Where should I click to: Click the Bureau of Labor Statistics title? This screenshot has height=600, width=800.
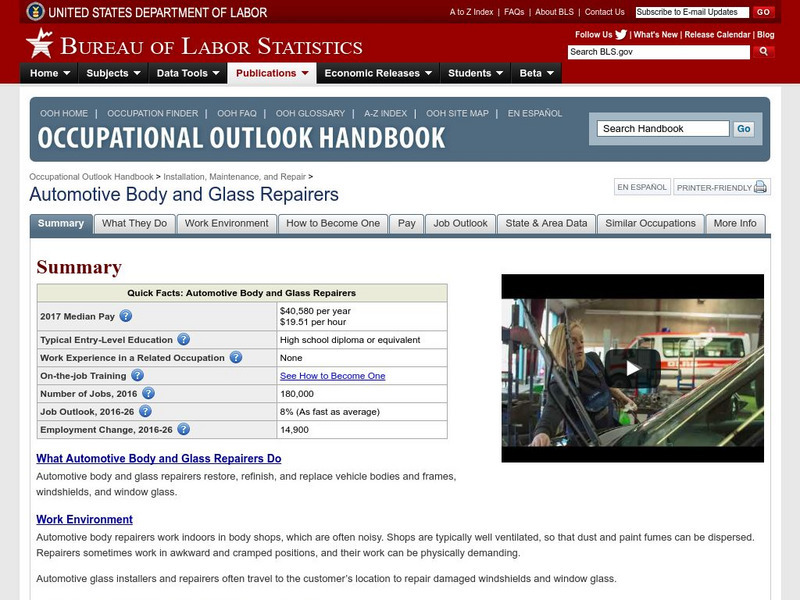click(211, 46)
